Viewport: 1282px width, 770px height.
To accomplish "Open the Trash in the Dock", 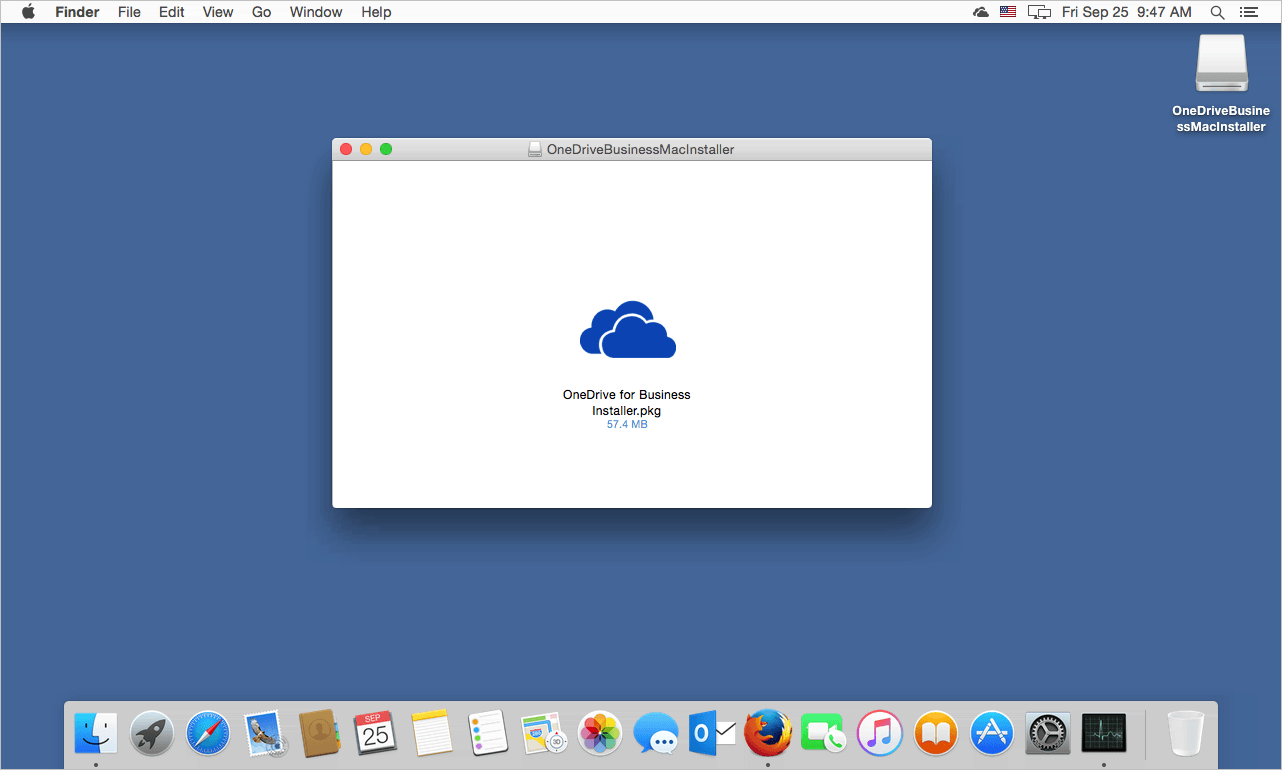I will point(1186,733).
